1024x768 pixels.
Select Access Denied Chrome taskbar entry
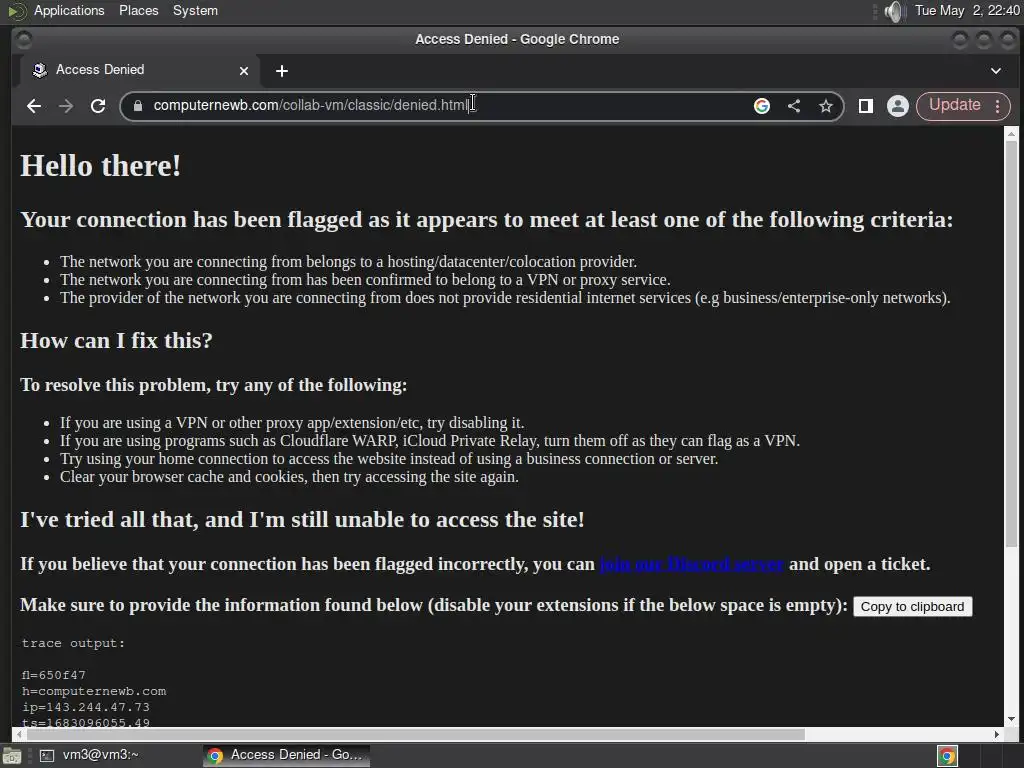[x=286, y=755]
